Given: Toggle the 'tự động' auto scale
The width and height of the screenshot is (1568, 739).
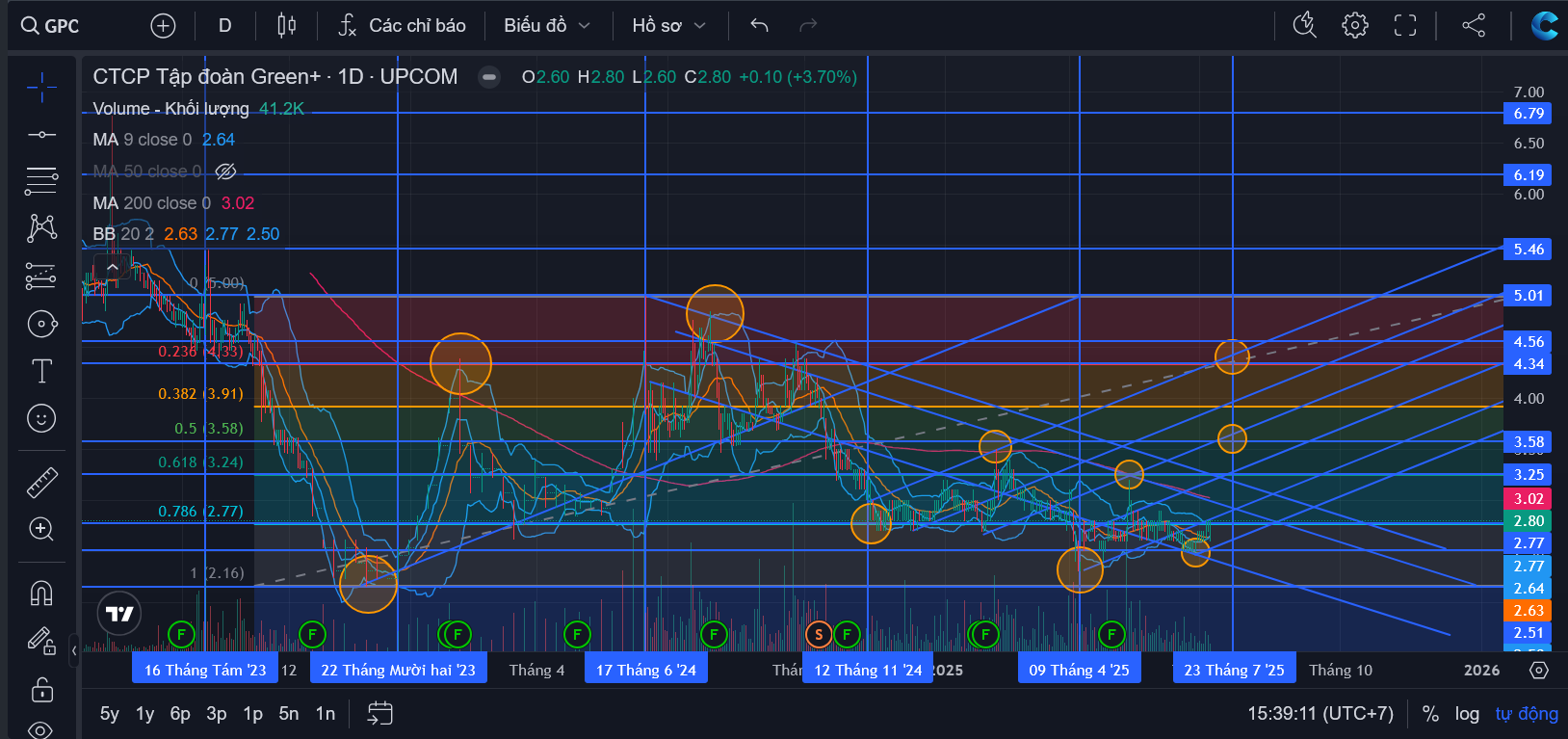Looking at the screenshot, I should coord(1527,714).
